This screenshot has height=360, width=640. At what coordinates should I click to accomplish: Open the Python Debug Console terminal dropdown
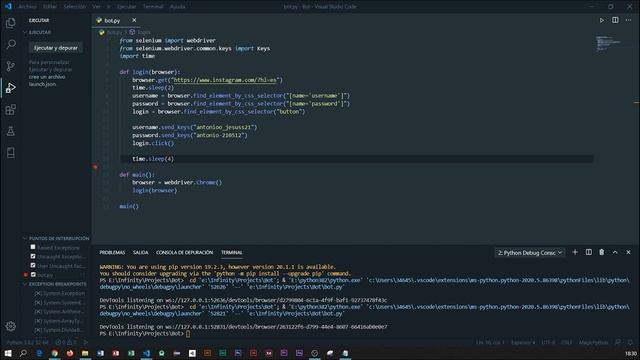pos(530,253)
